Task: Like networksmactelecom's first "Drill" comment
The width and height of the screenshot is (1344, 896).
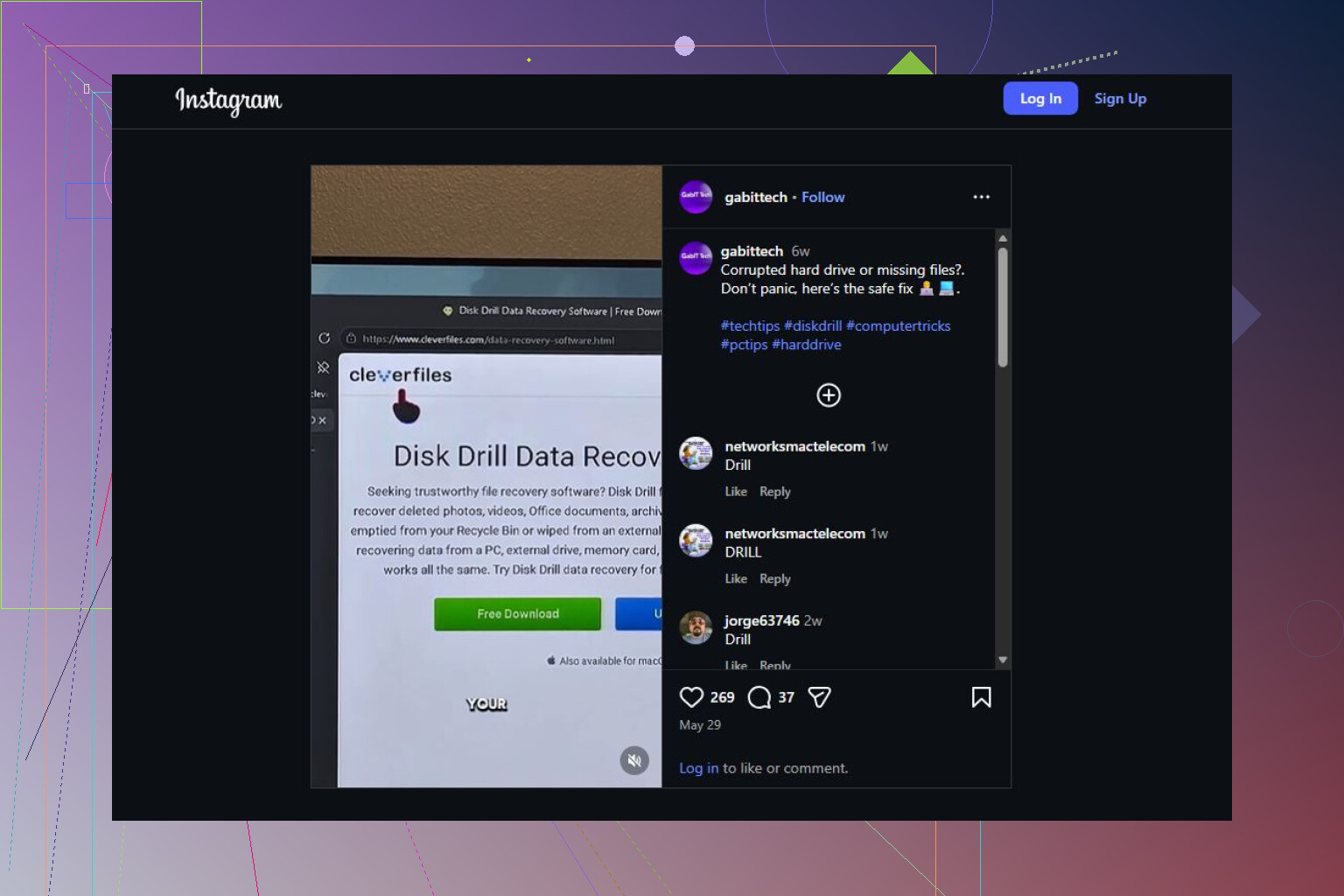Action: [736, 492]
